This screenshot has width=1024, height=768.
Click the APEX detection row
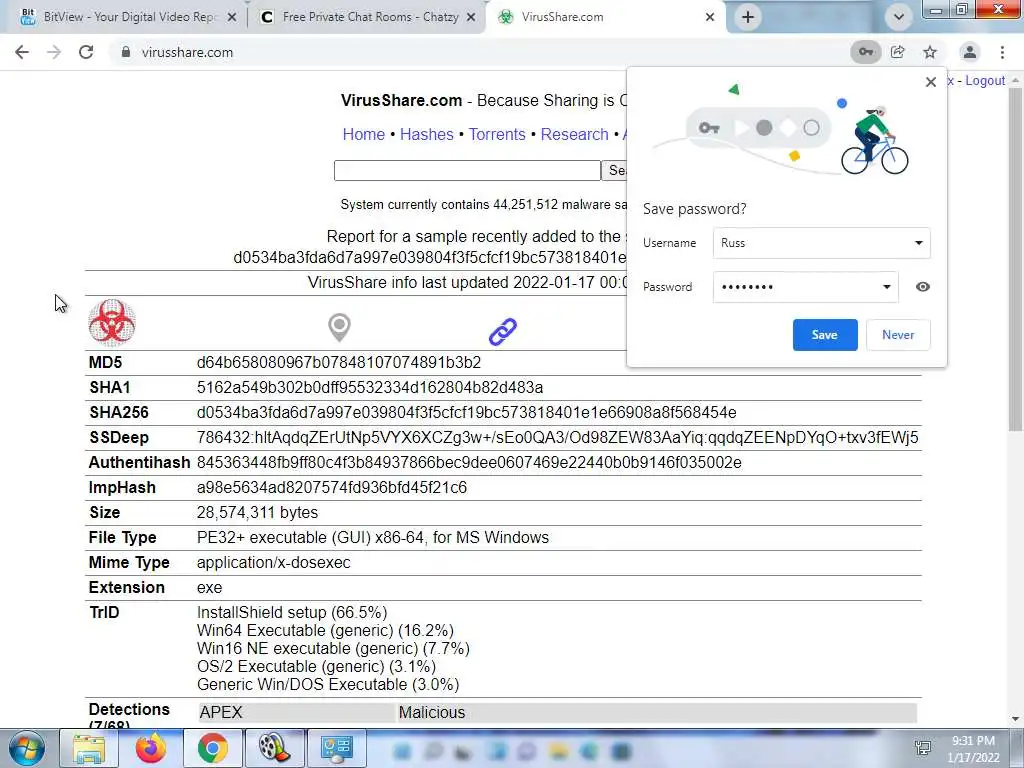point(557,712)
